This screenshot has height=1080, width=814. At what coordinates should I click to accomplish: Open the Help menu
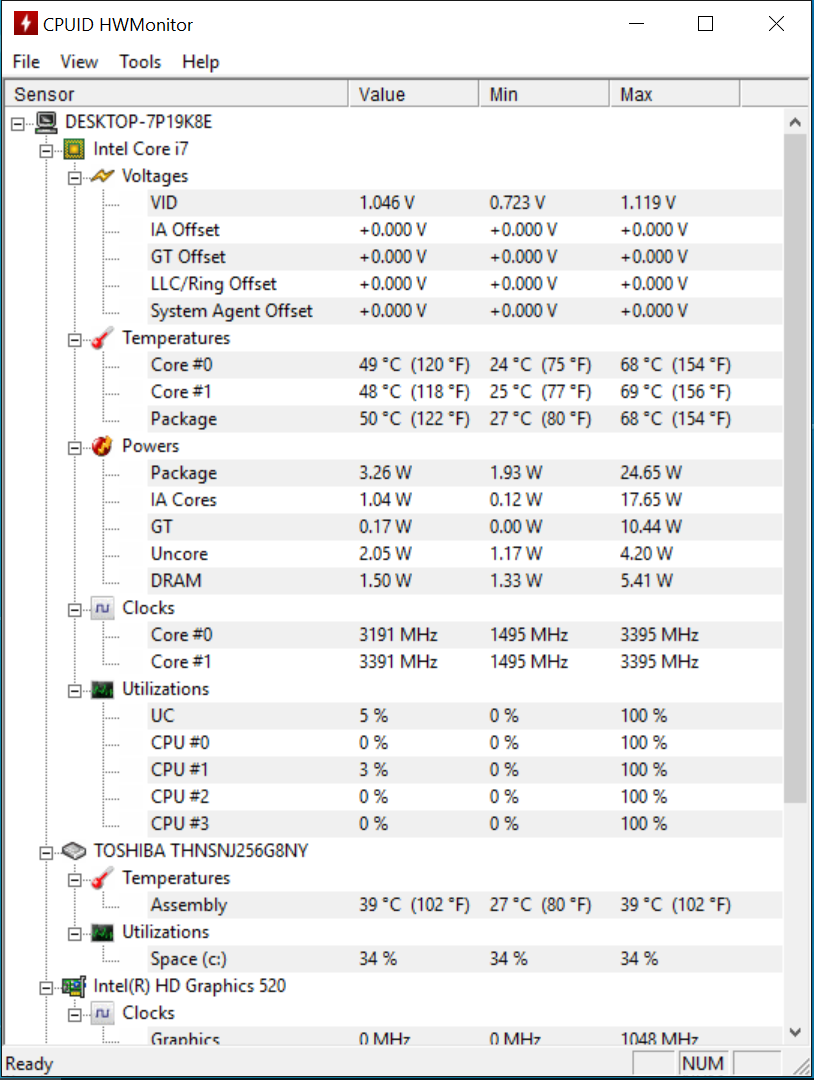(x=200, y=62)
